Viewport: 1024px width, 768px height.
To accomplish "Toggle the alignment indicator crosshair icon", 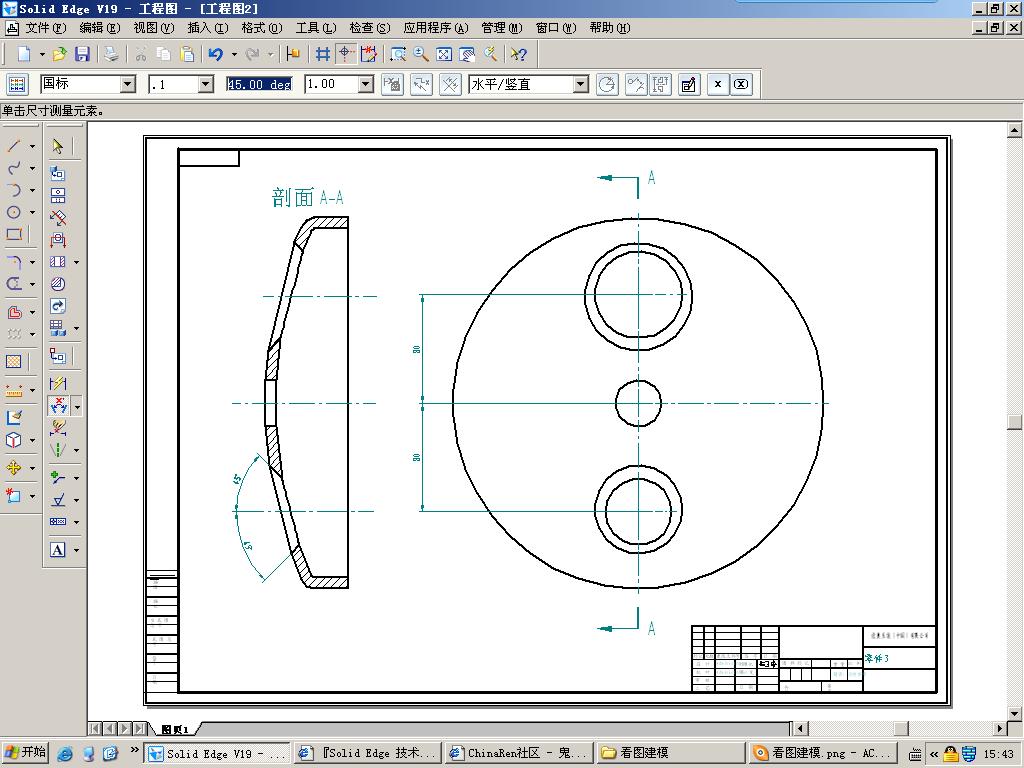I will coord(345,54).
